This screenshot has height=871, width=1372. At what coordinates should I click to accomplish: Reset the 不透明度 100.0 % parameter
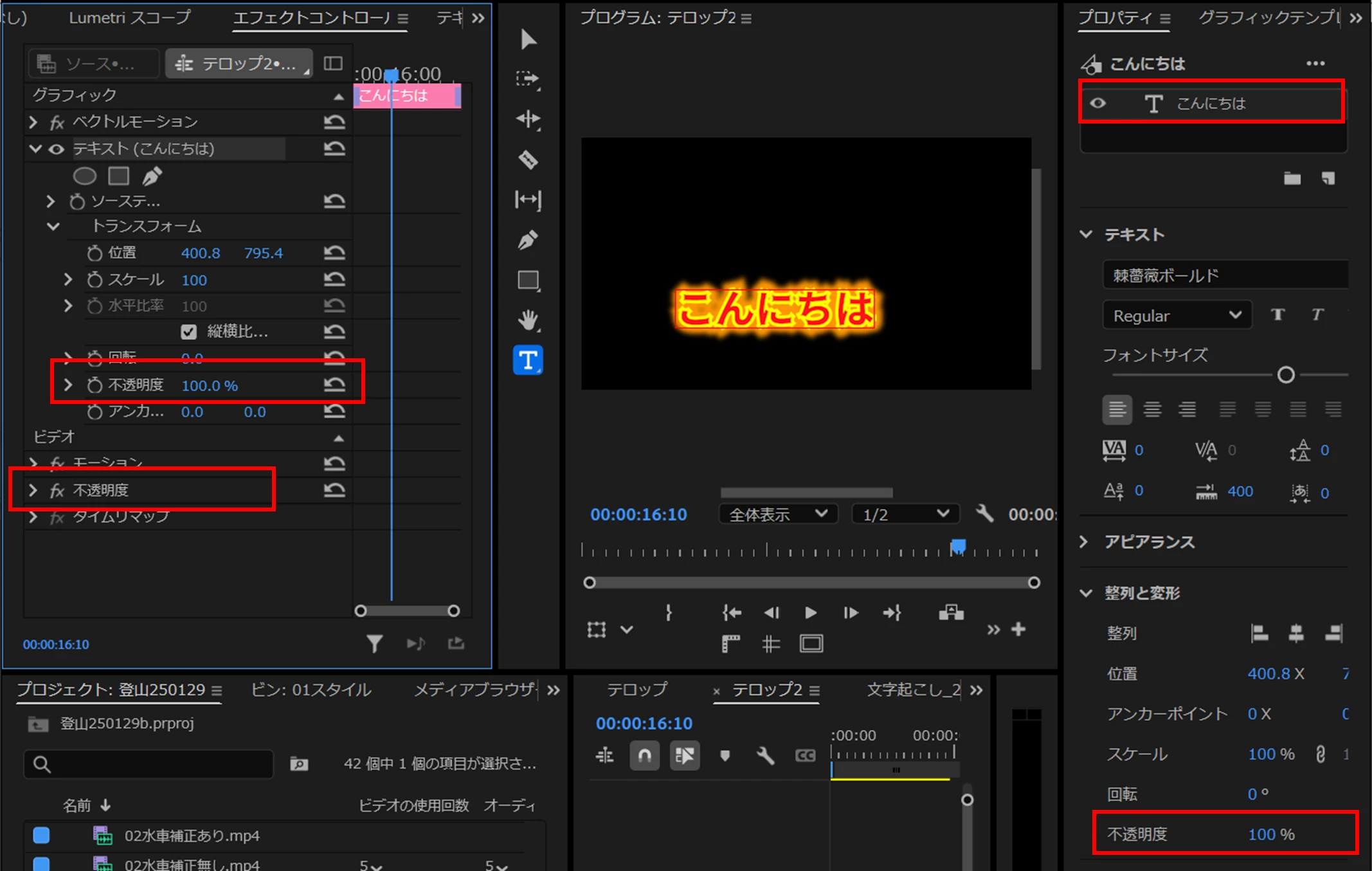[x=334, y=385]
